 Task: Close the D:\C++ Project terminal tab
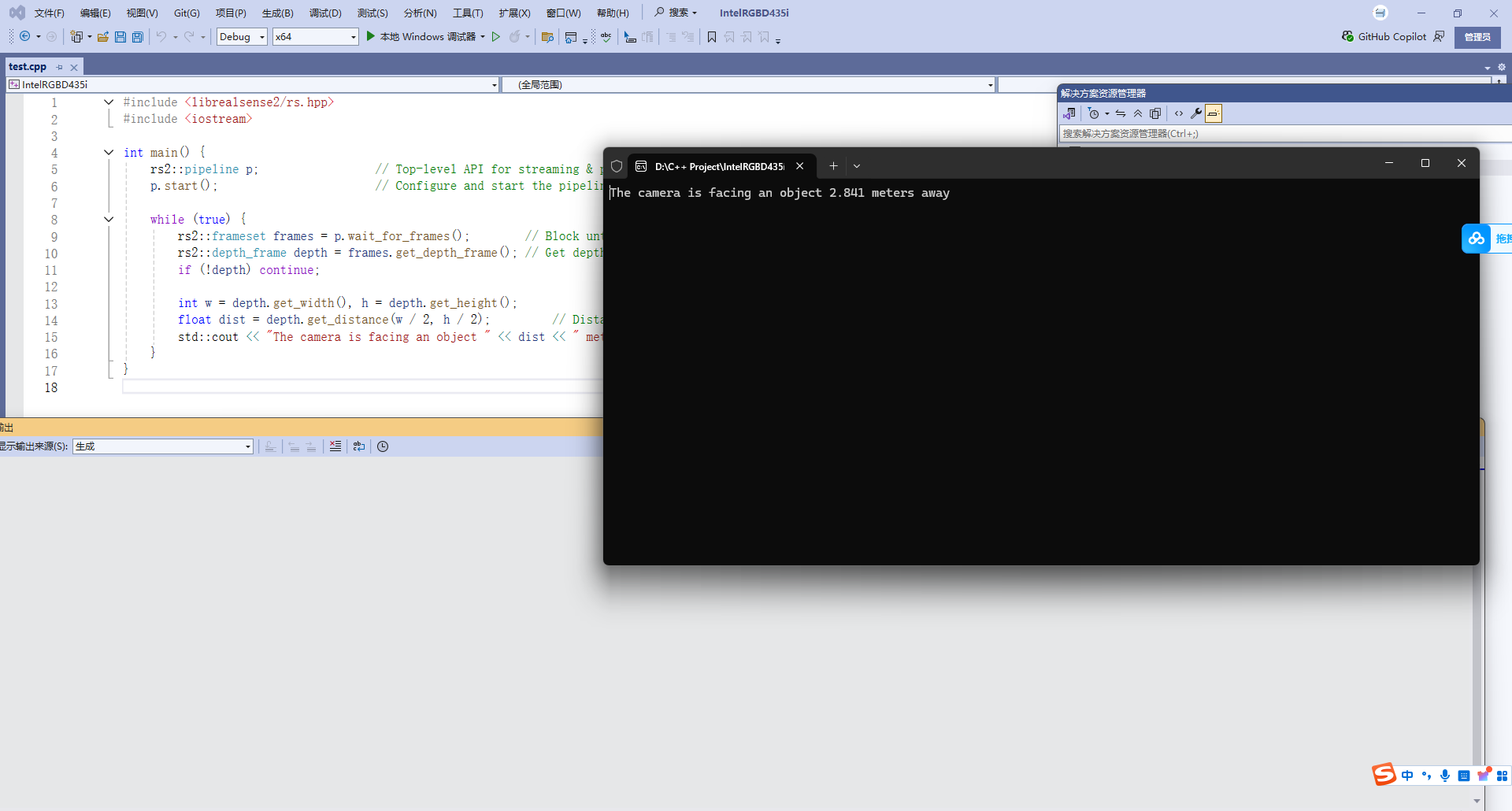[x=800, y=166]
